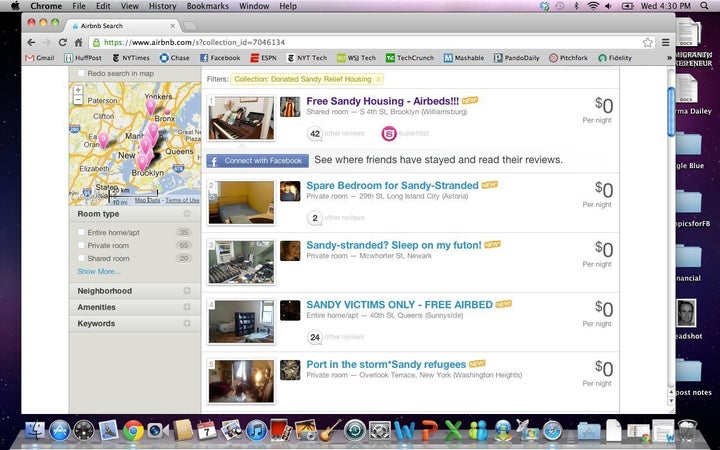Click the page vertical scrollbar thumb

click(671, 112)
